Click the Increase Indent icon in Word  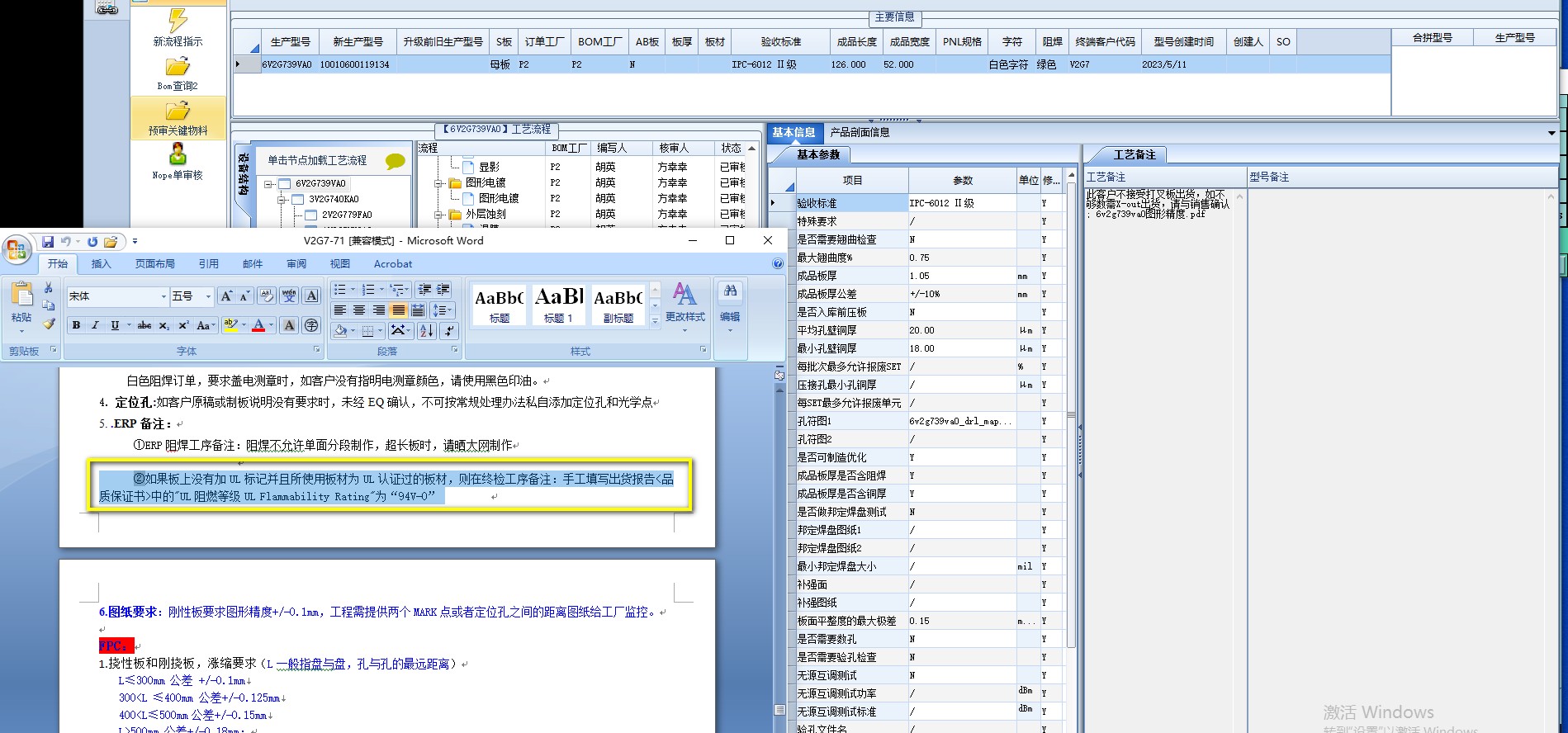443,289
